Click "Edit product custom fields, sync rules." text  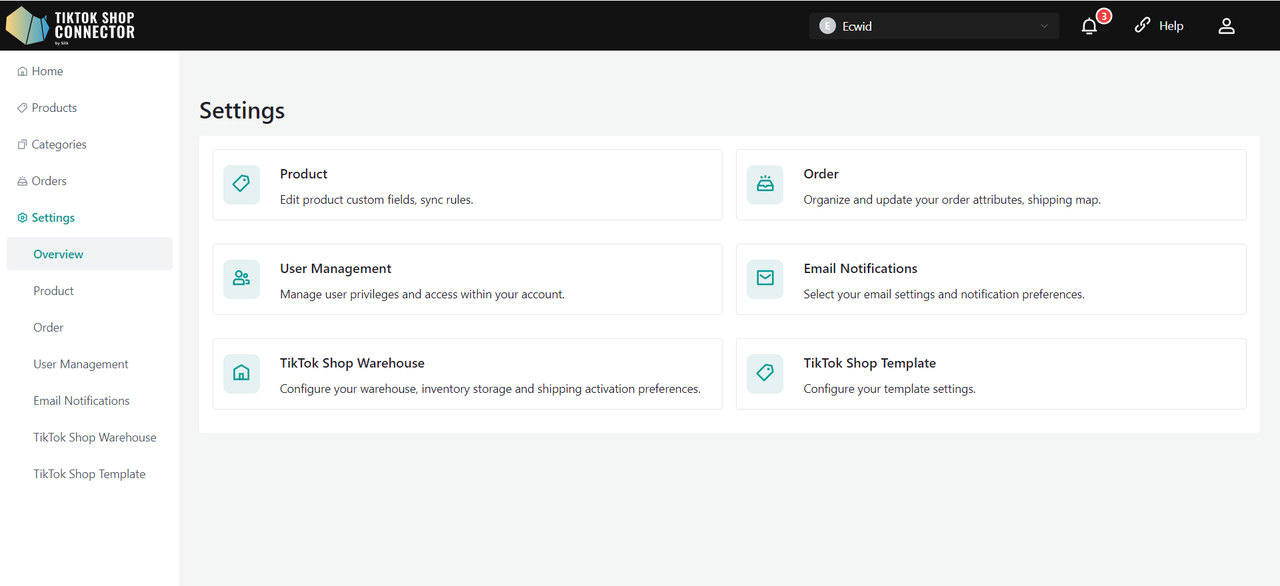pyautogui.click(x=377, y=200)
